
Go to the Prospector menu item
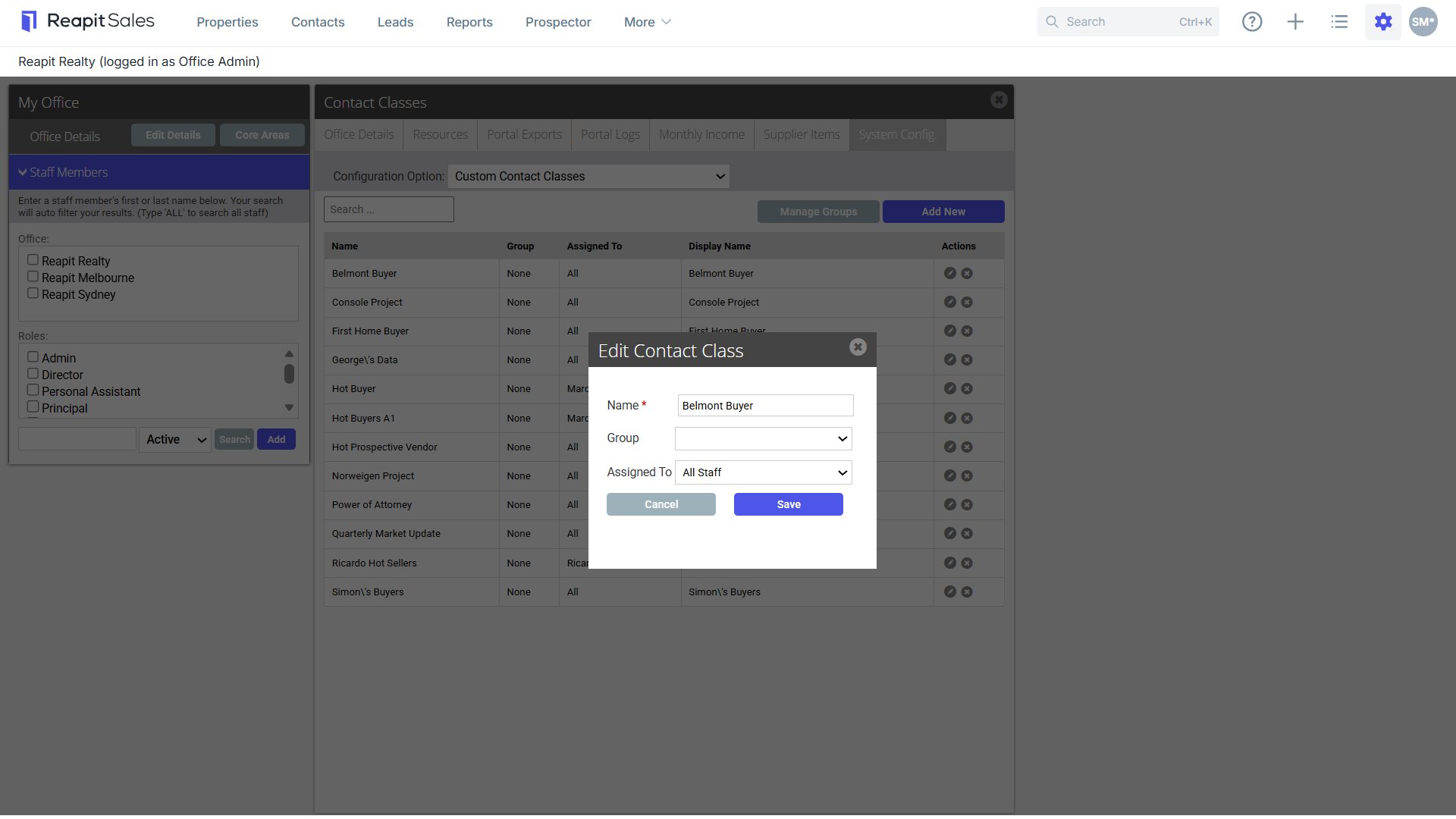(558, 22)
